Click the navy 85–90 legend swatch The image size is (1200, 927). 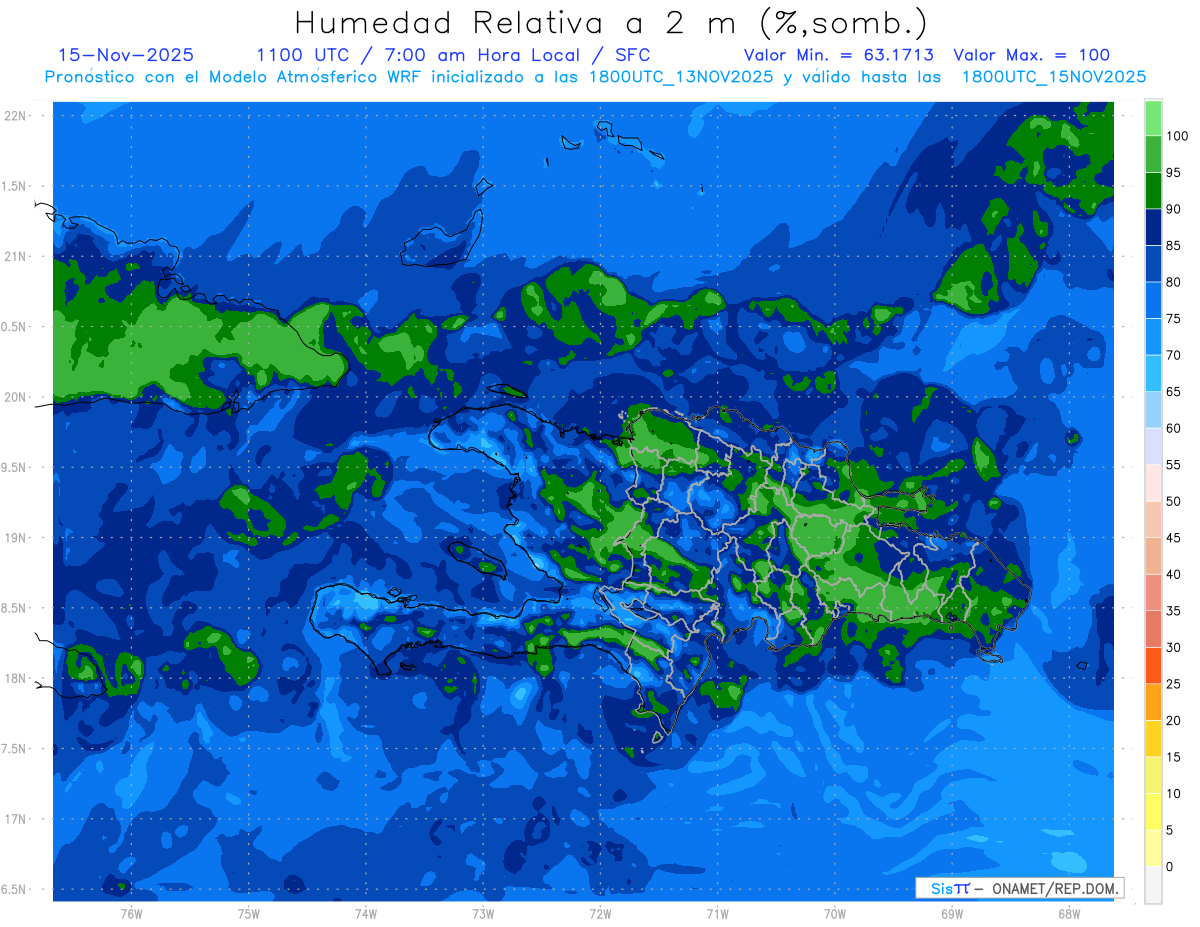(1153, 227)
